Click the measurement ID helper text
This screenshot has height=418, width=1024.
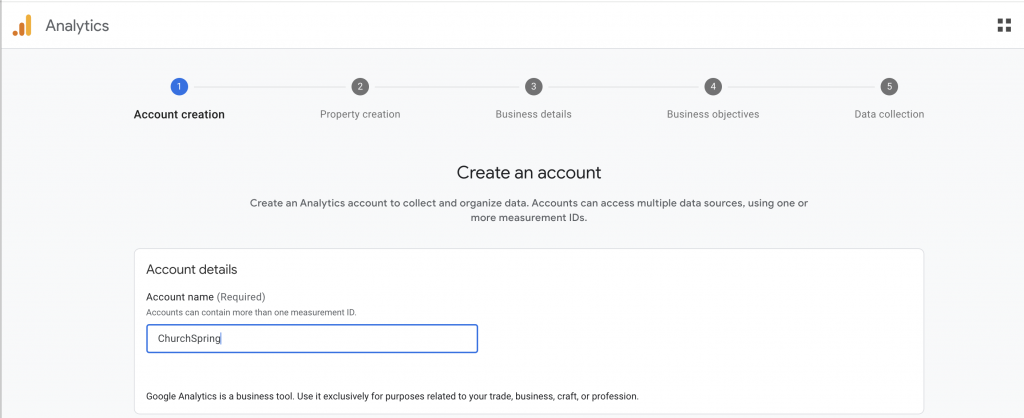pyautogui.click(x=251, y=312)
